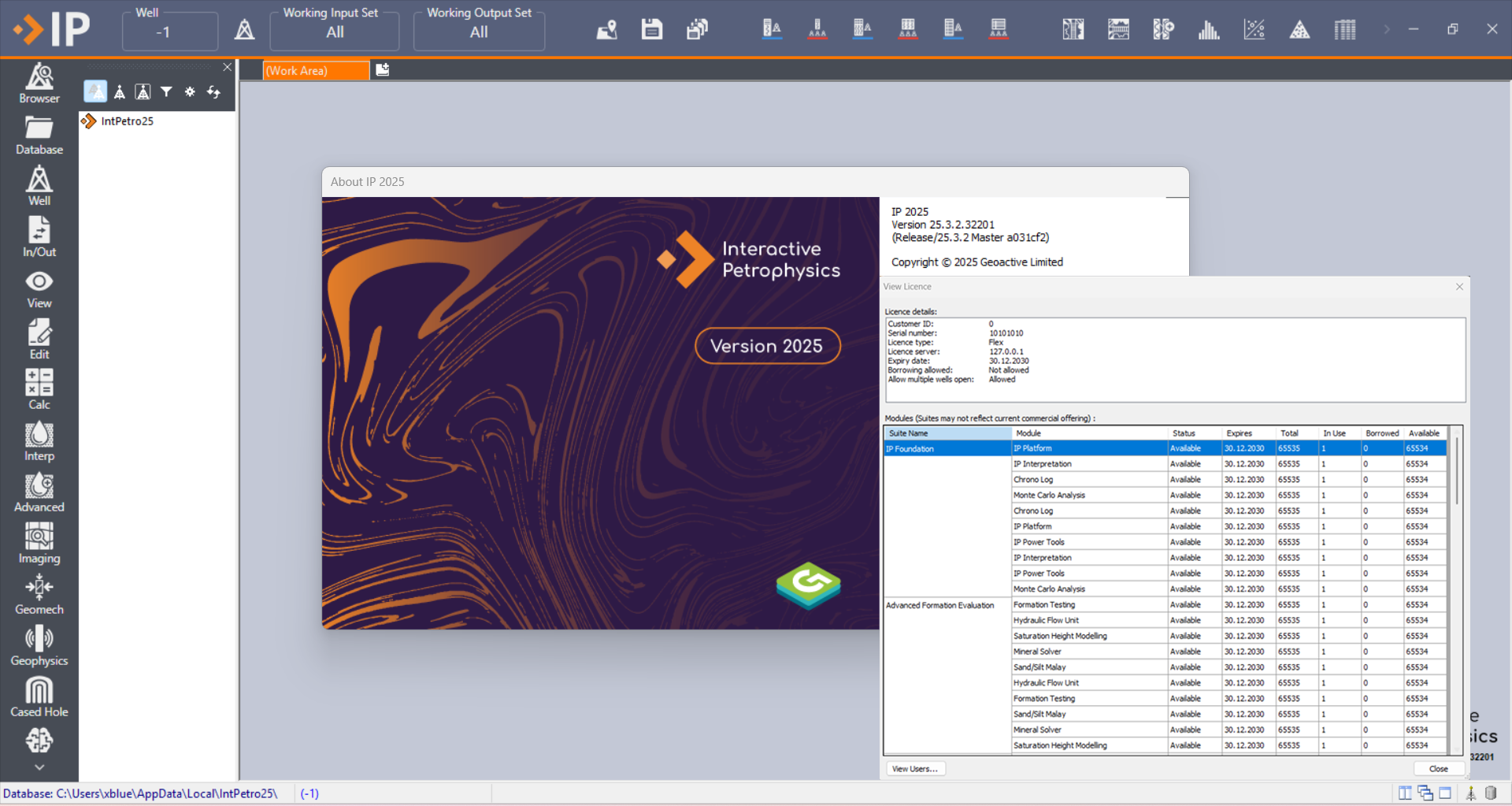Select the (Work Area) tab

[x=316, y=70]
